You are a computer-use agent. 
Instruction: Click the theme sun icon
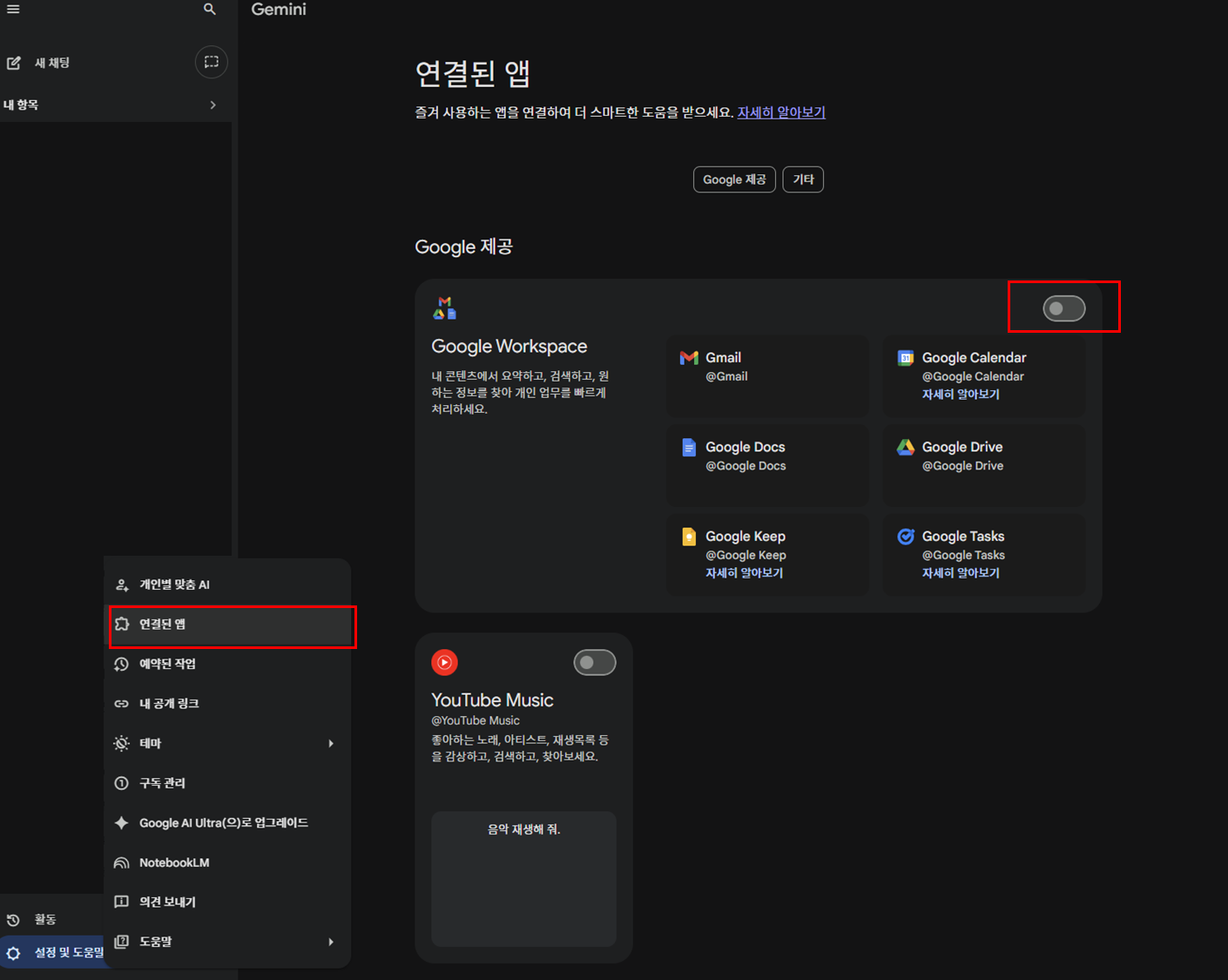coord(122,743)
